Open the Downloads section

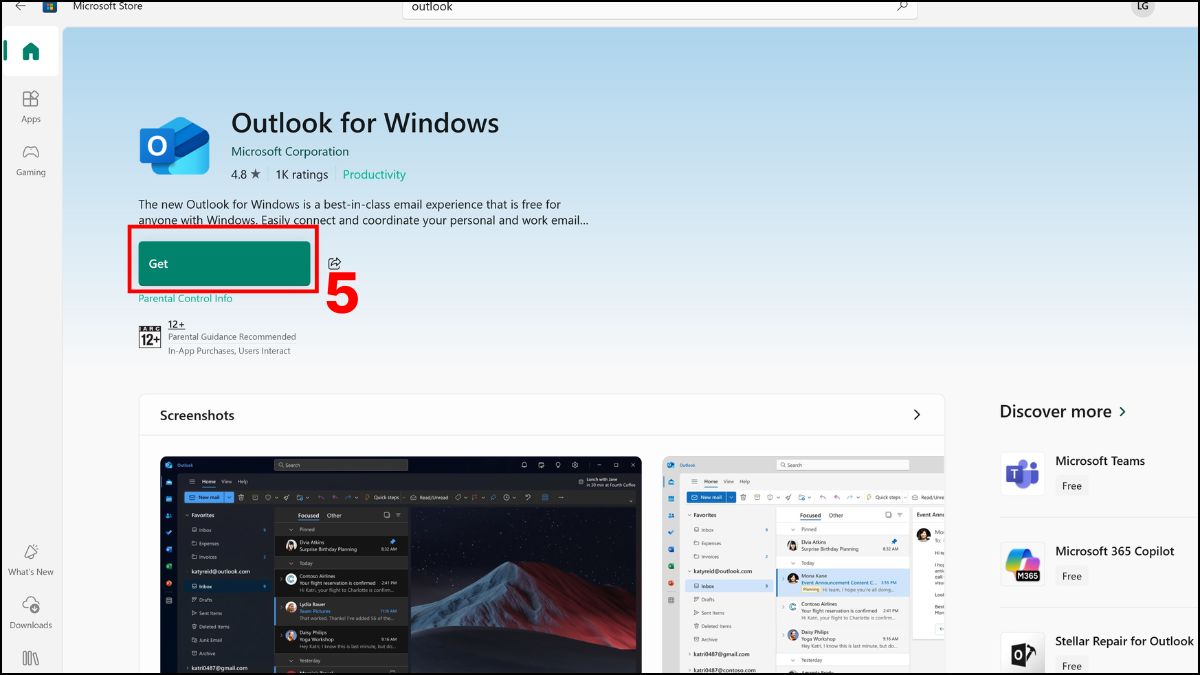(x=31, y=612)
